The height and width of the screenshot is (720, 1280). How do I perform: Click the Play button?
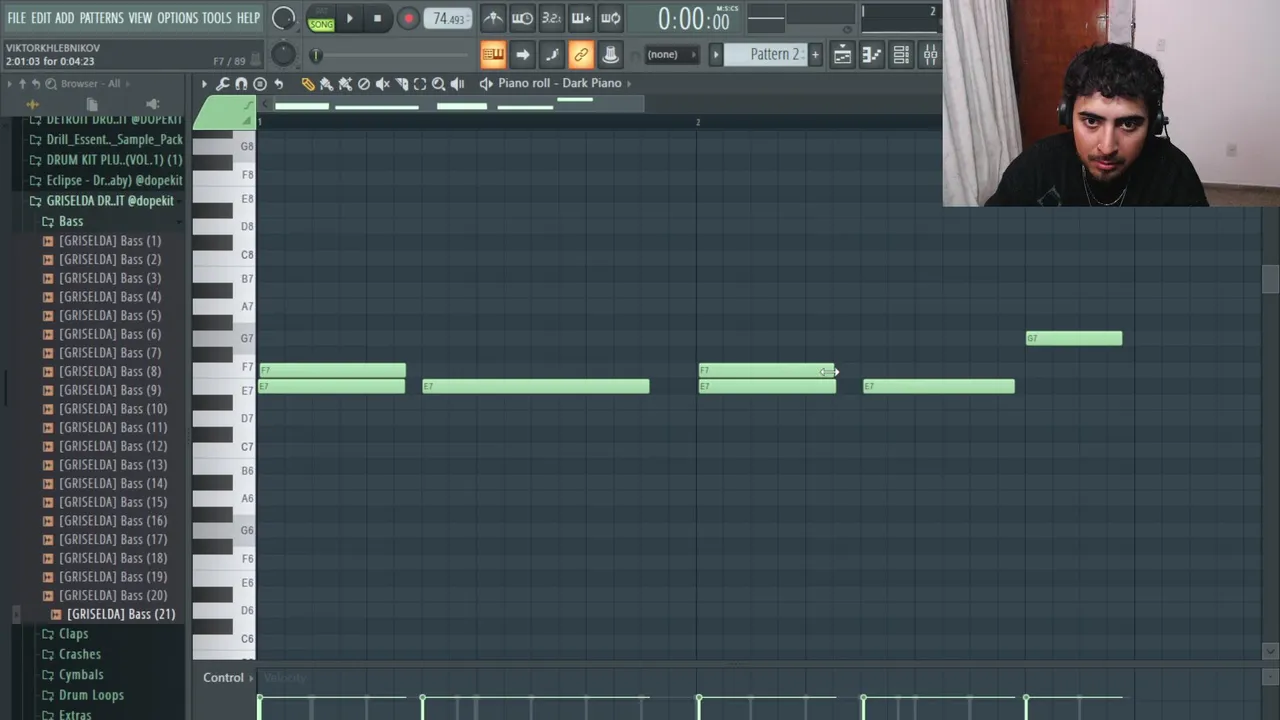click(x=349, y=18)
